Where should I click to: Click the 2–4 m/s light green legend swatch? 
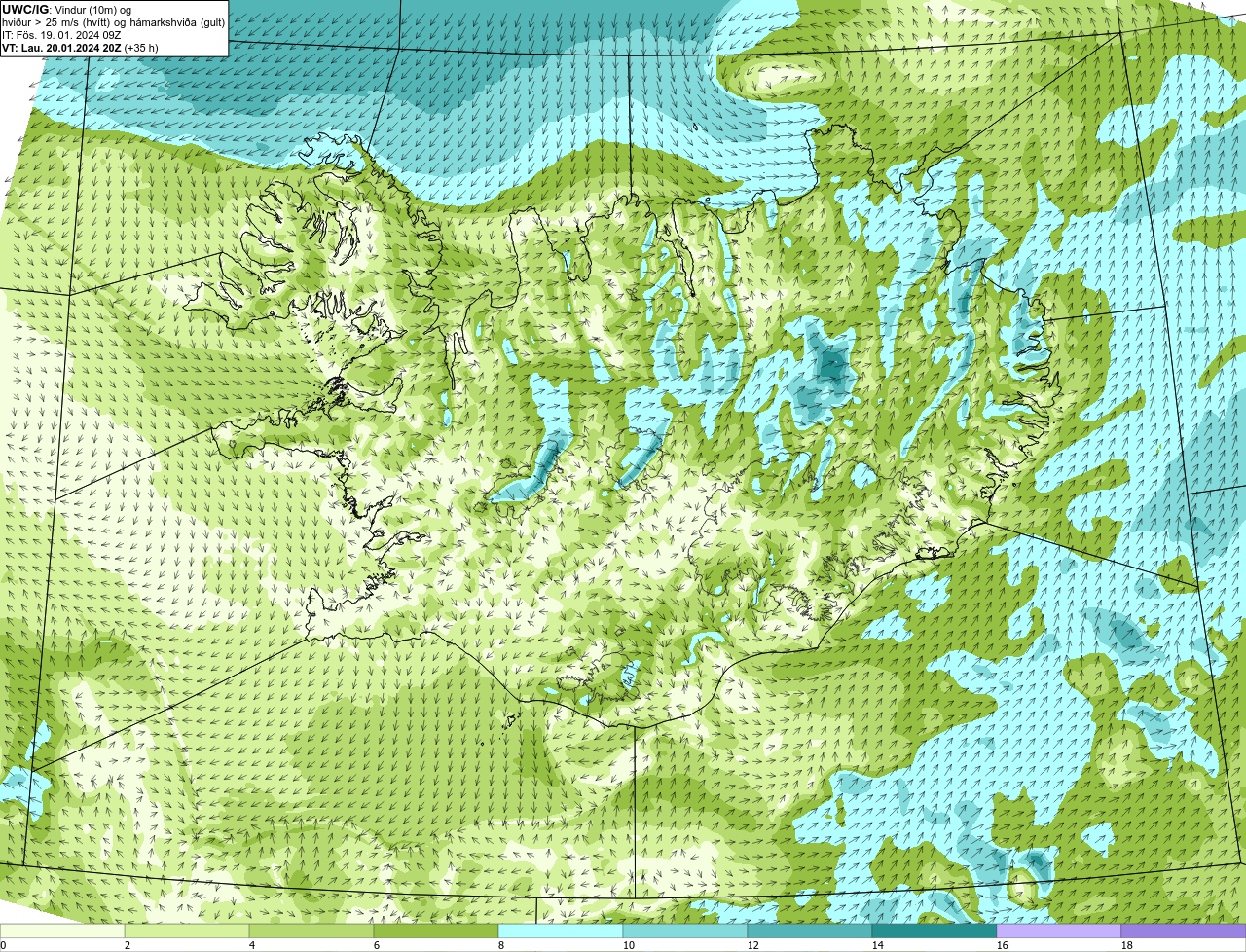(187, 932)
